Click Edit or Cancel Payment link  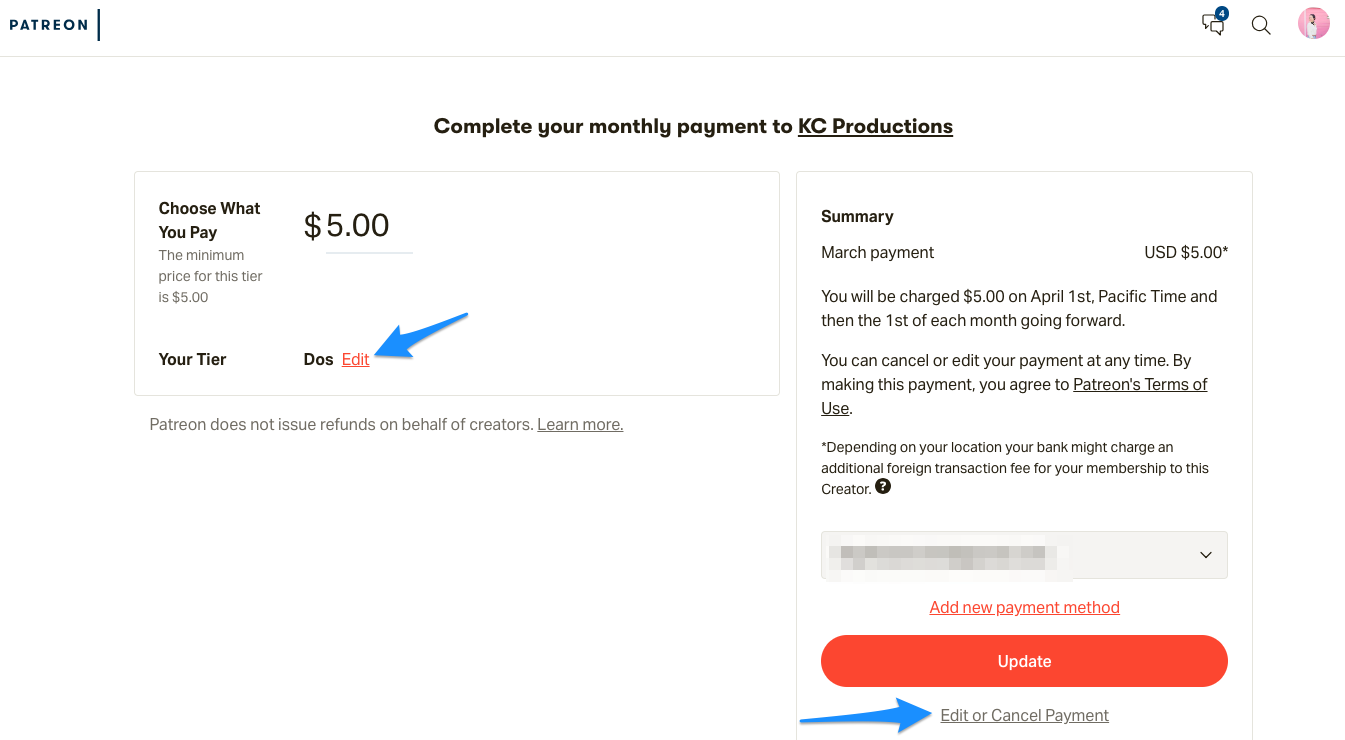tap(1024, 715)
